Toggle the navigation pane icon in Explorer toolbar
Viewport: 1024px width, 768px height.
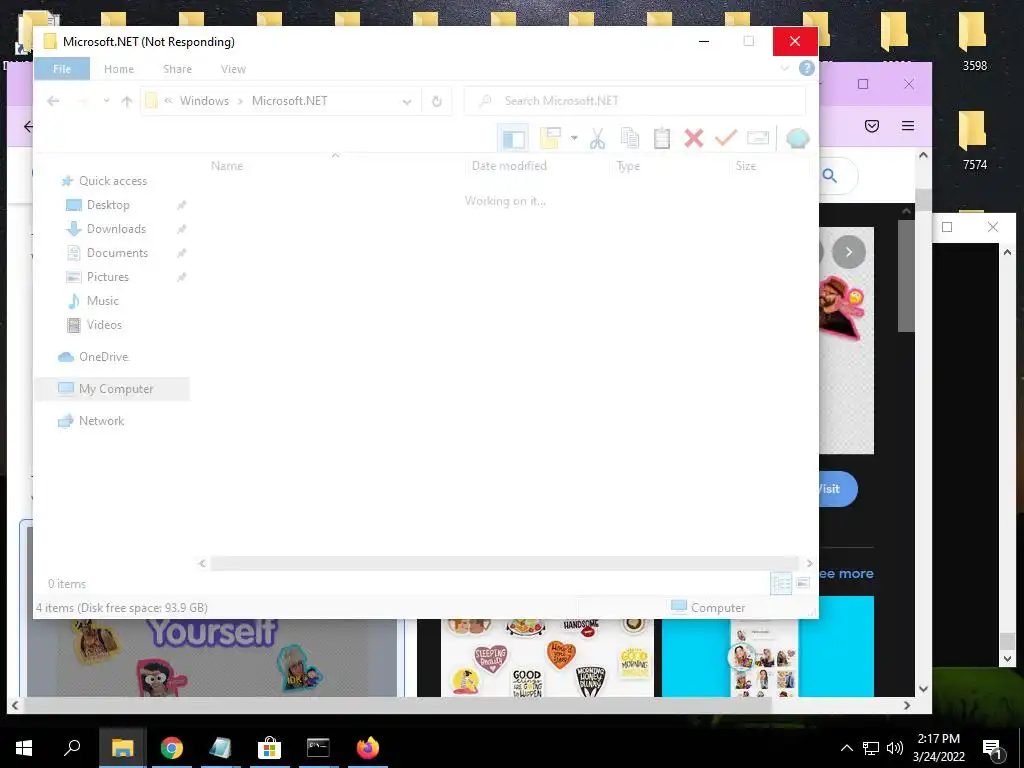(x=513, y=138)
